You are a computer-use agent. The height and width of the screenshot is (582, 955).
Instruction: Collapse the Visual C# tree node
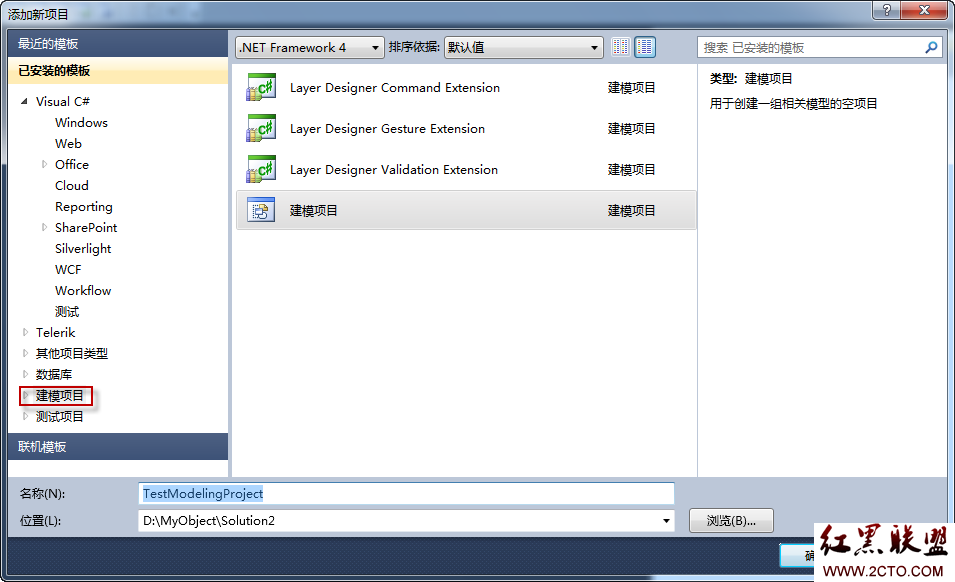24,101
